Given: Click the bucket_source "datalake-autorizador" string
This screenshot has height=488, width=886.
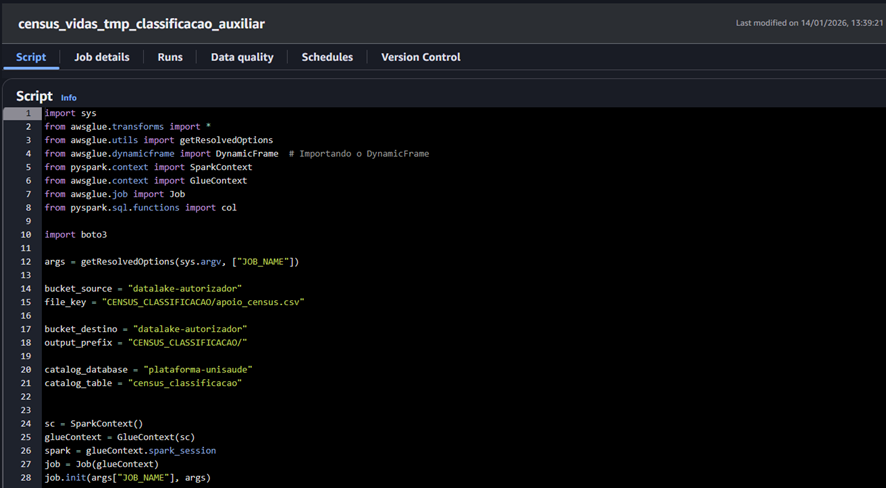Looking at the screenshot, I should (x=185, y=289).
